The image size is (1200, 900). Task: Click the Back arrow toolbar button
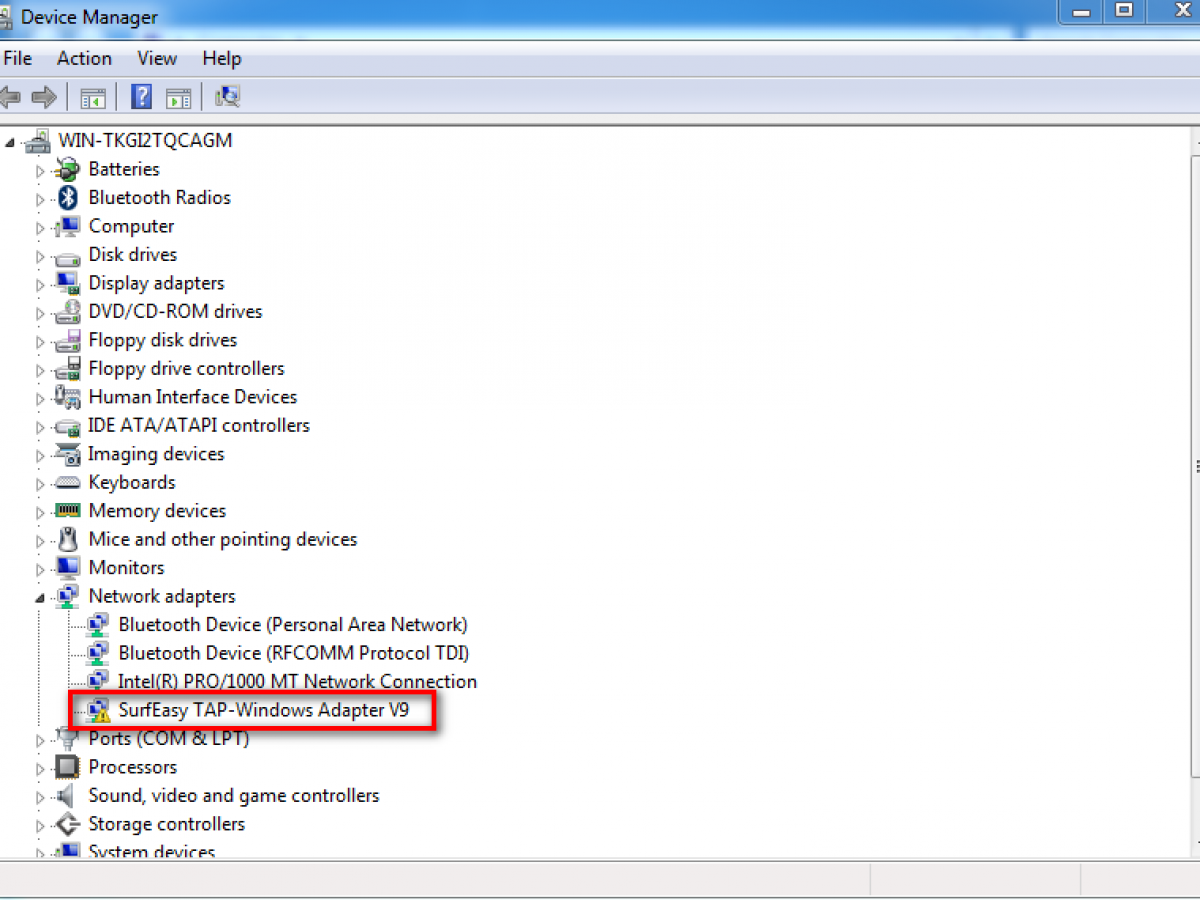point(10,97)
